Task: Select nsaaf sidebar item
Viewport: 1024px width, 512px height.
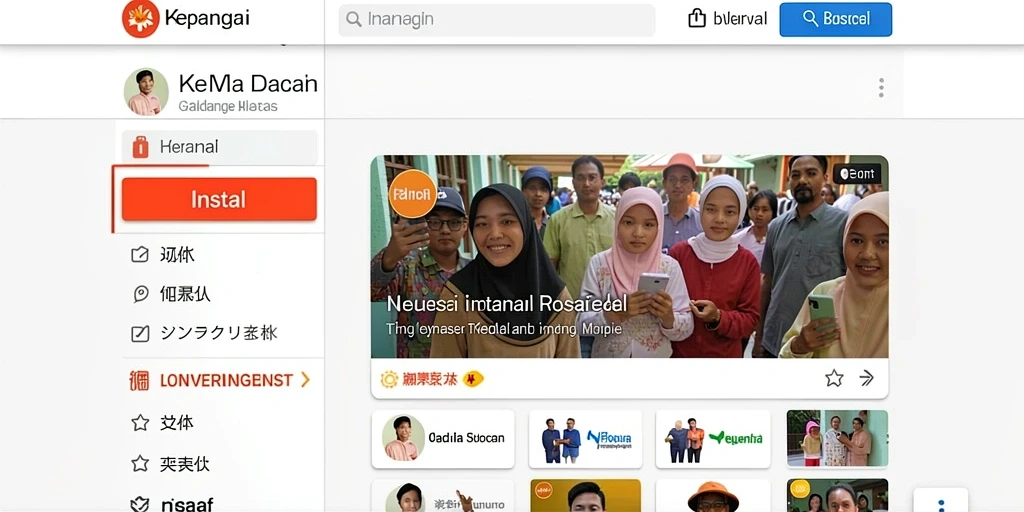Action: (x=187, y=504)
